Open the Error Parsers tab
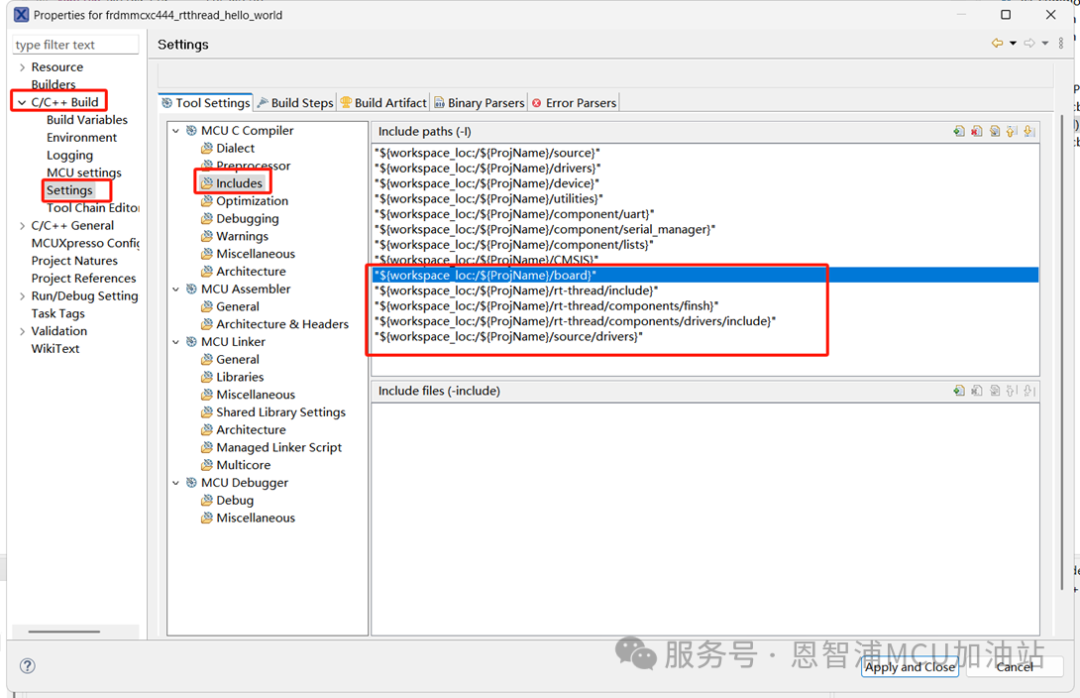Image resolution: width=1080 pixels, height=698 pixels. (x=573, y=103)
